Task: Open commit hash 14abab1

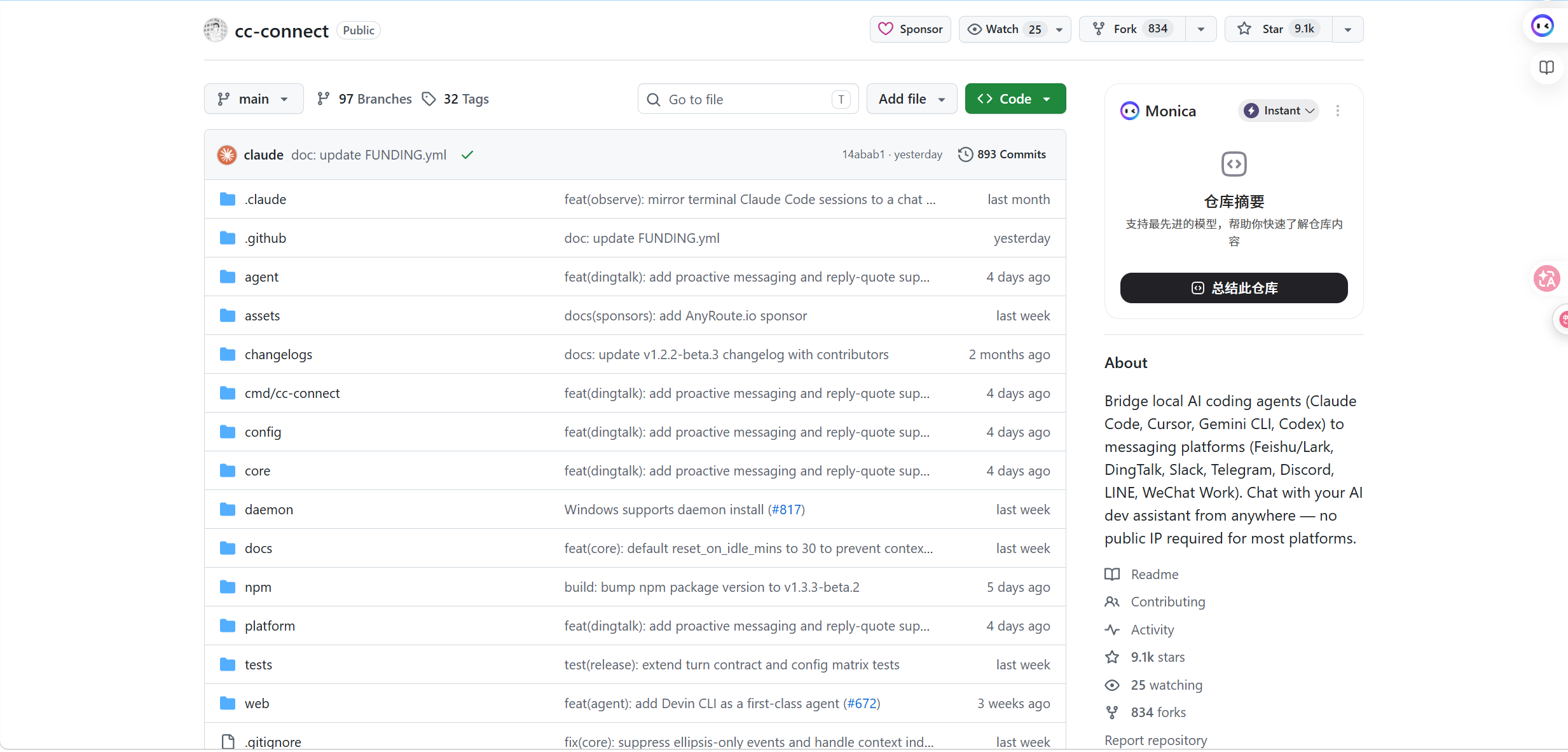Action: (863, 154)
